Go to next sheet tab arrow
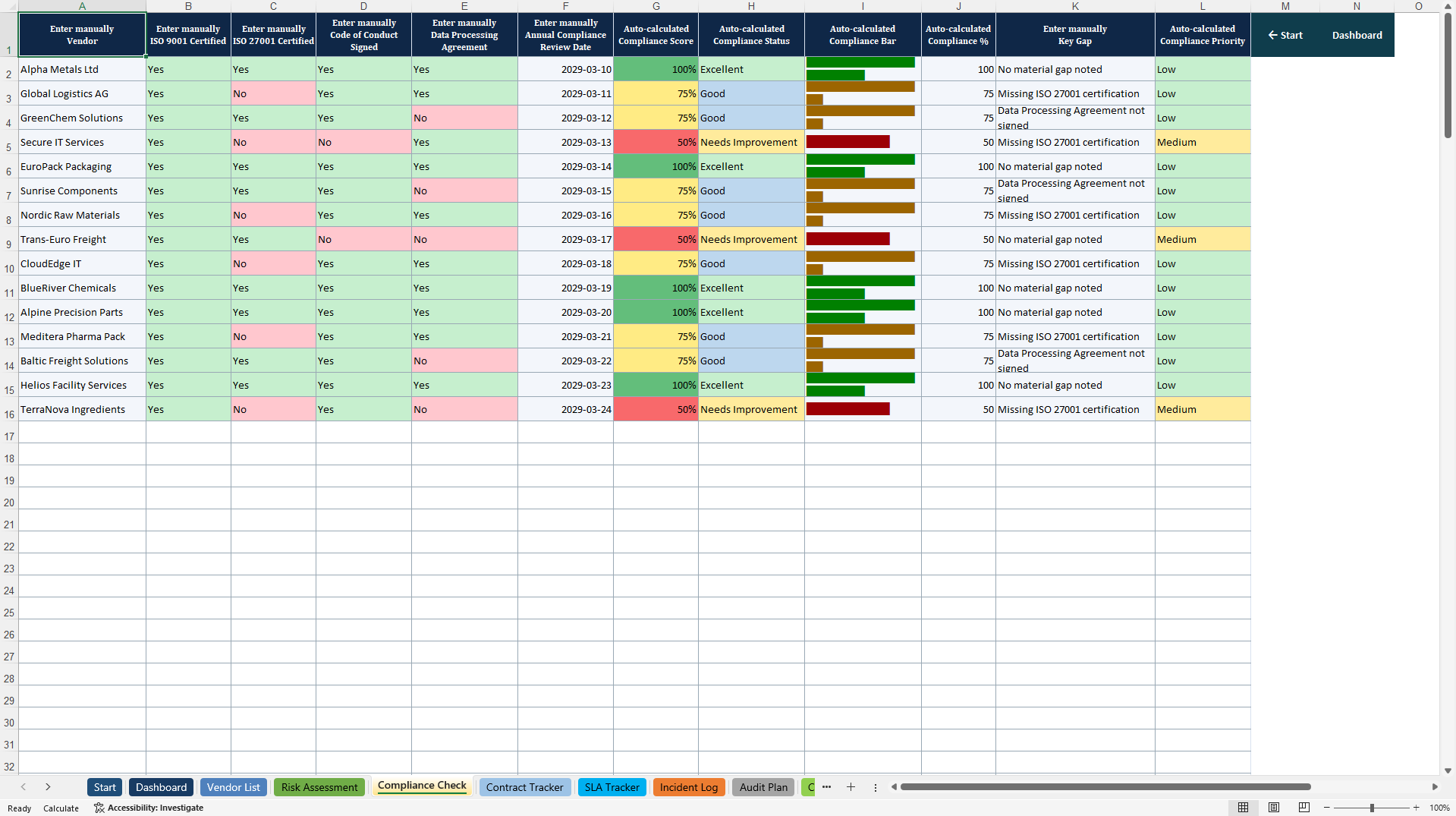This screenshot has width=1456, height=816. 48,787
